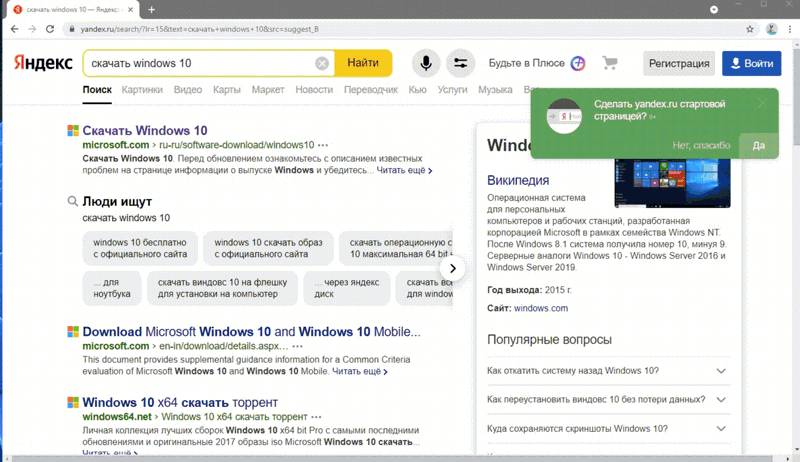Viewport: 800px width, 462px height.
Task: Click the Найти search button
Action: click(363, 63)
